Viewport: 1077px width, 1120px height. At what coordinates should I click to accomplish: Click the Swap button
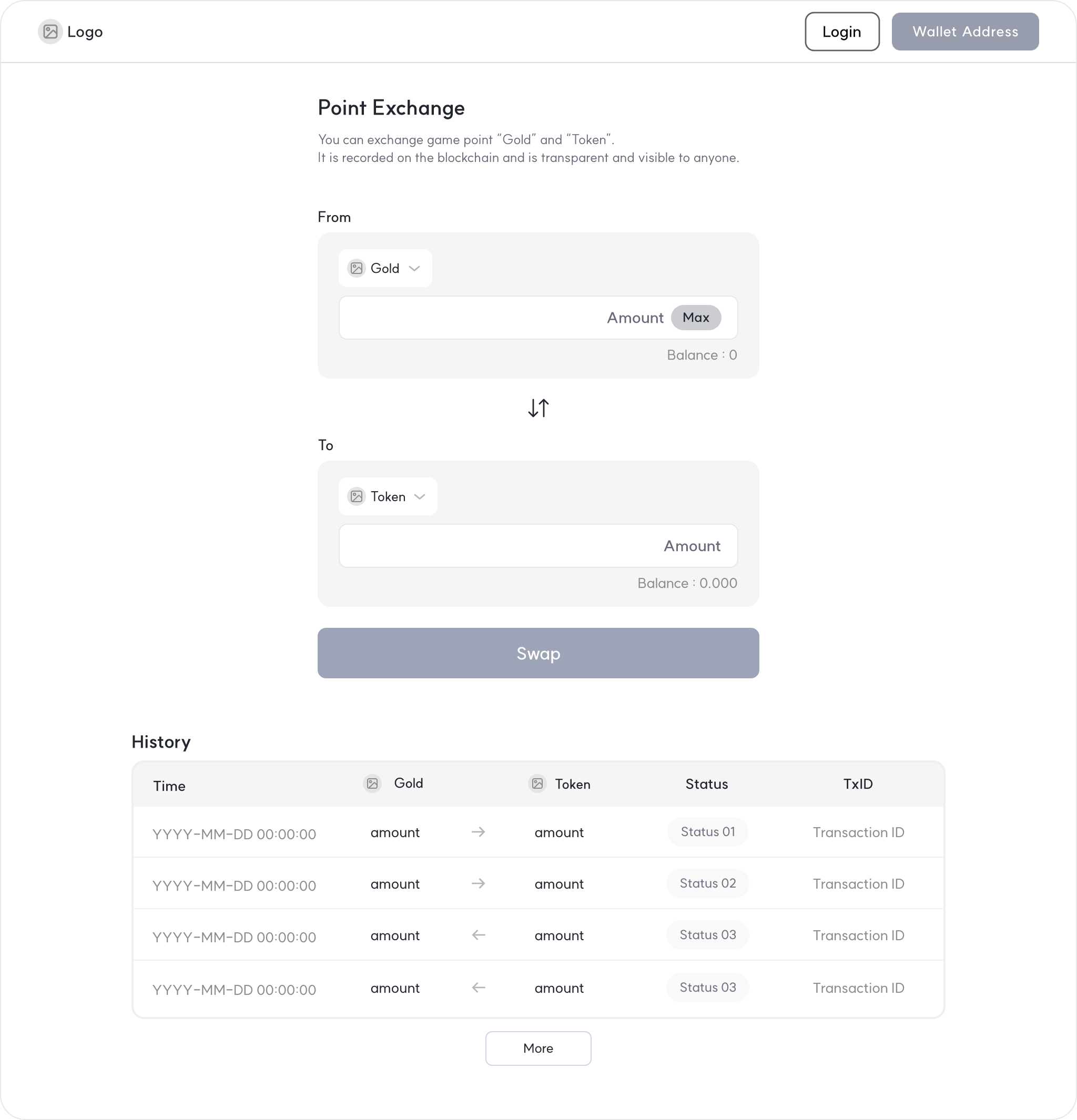[x=538, y=653]
